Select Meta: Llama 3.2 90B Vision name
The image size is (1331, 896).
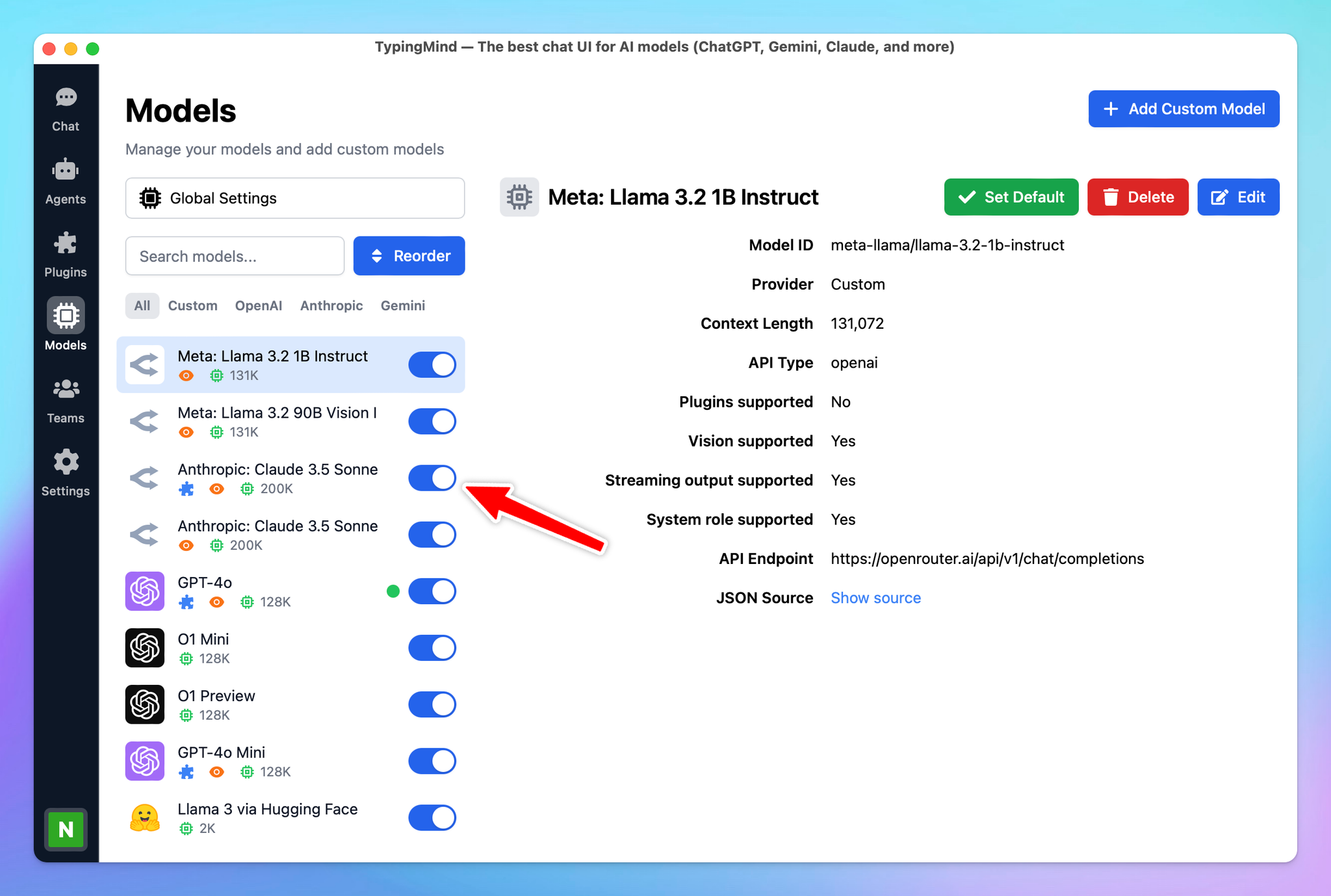coord(278,413)
